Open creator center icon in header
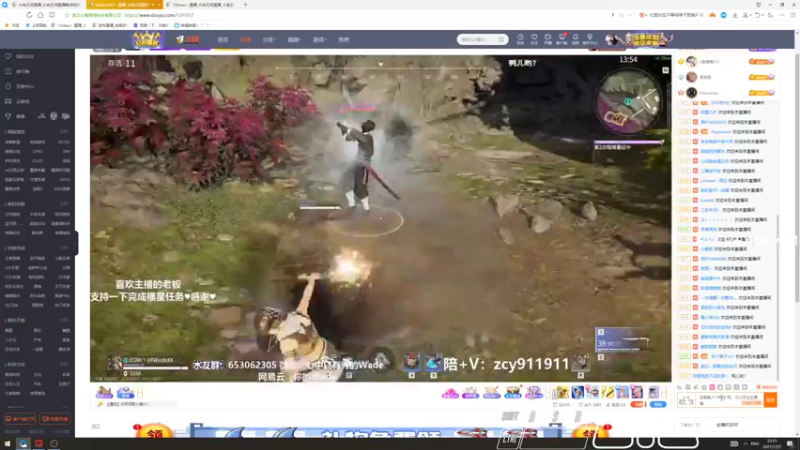Image resolution: width=800 pixels, height=450 pixels. point(590,39)
